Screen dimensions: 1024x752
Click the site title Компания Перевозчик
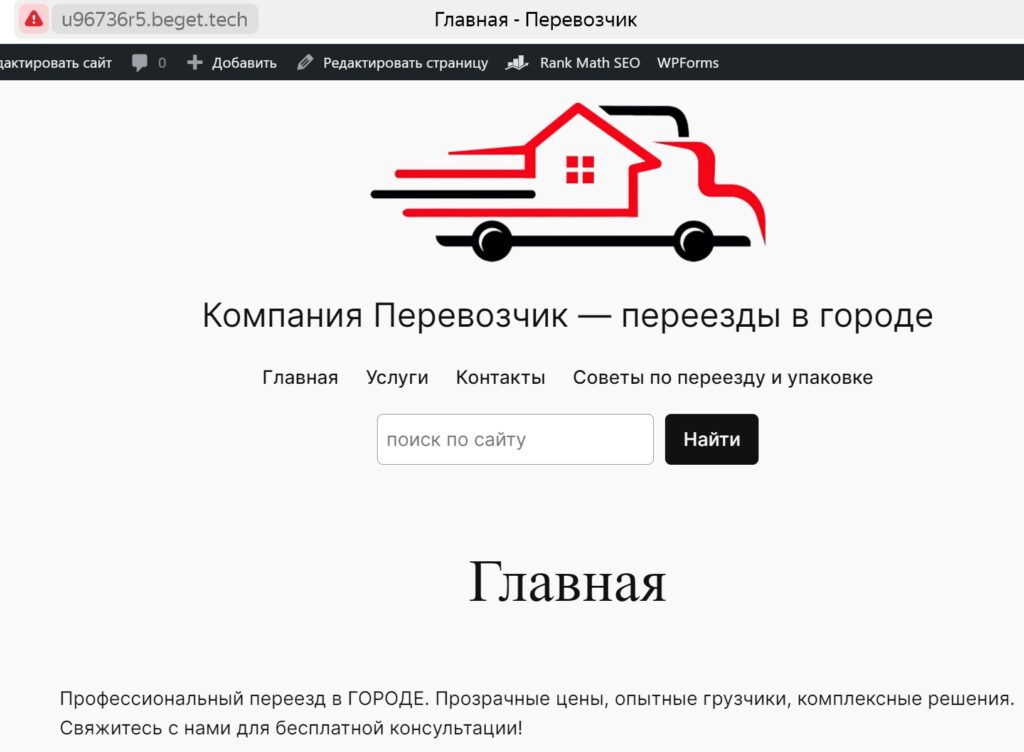coord(568,316)
